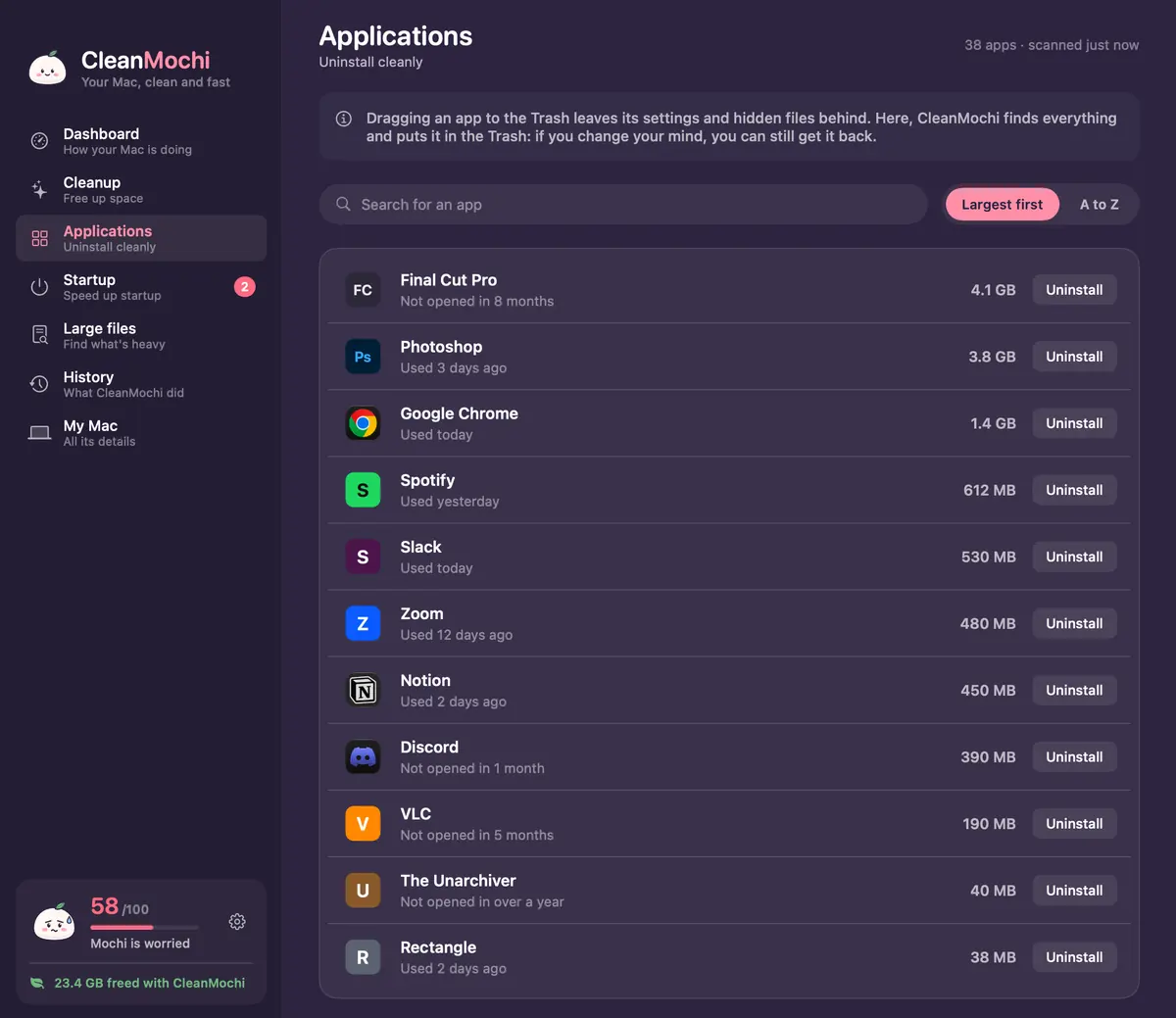Click the VLC orange app icon
The height and width of the screenshot is (1018, 1176).
coord(363,823)
